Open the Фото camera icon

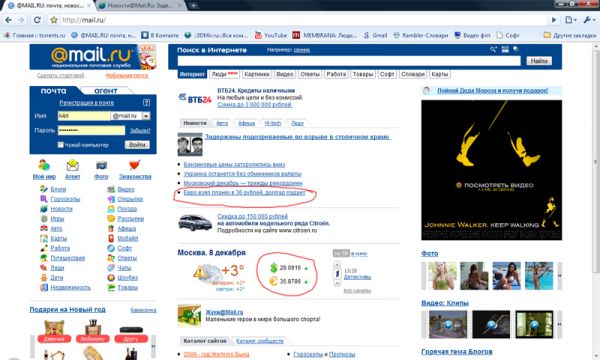(x=101, y=165)
